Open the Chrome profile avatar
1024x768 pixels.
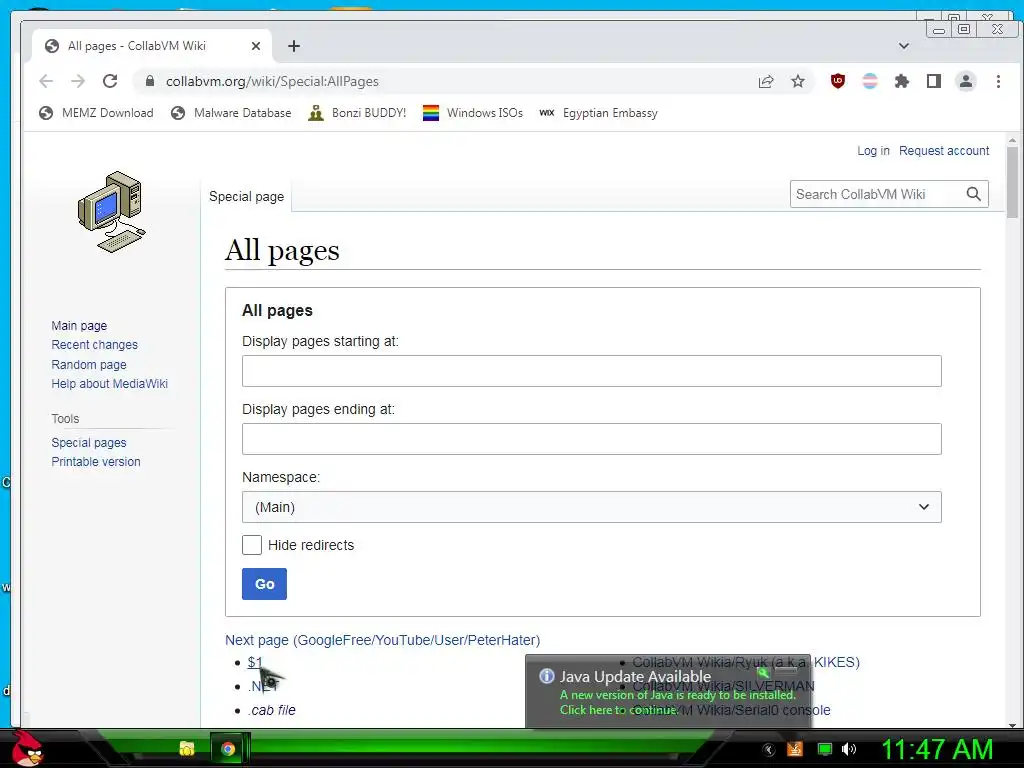[x=966, y=81]
